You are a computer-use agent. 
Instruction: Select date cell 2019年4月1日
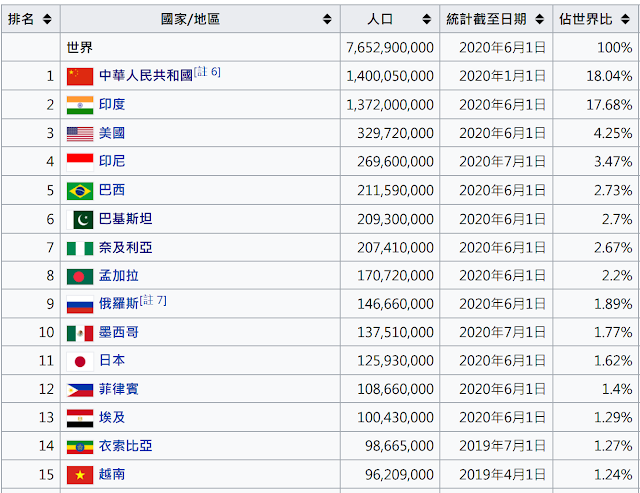tap(502, 475)
